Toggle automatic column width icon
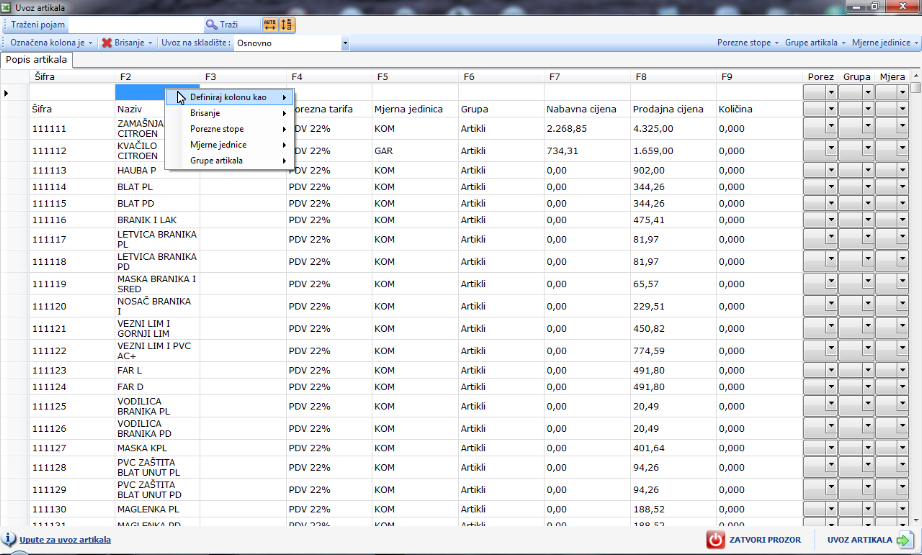The image size is (922, 555). click(x=270, y=25)
